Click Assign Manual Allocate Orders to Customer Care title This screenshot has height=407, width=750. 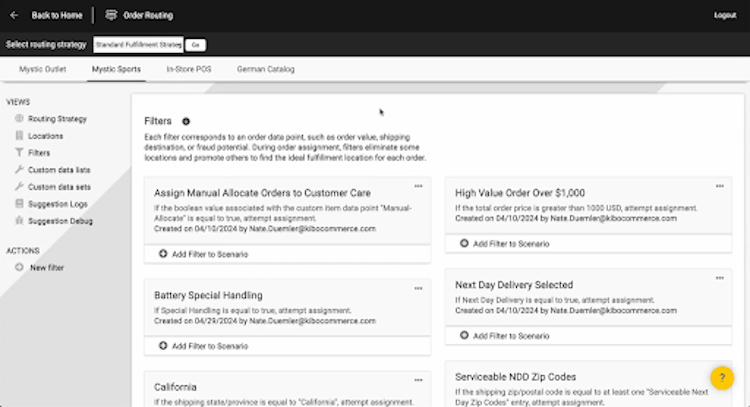pyautogui.click(x=262, y=193)
